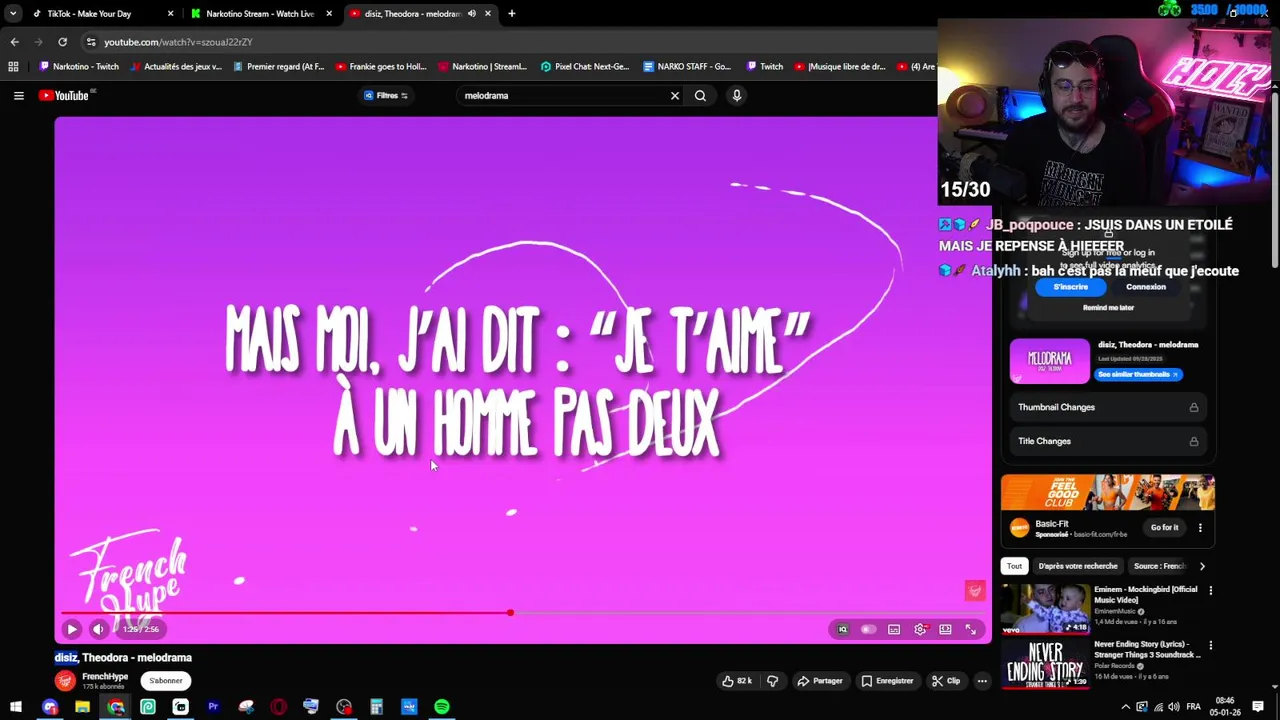
Task: Clear the melodrama search text
Action: pyautogui.click(x=674, y=95)
